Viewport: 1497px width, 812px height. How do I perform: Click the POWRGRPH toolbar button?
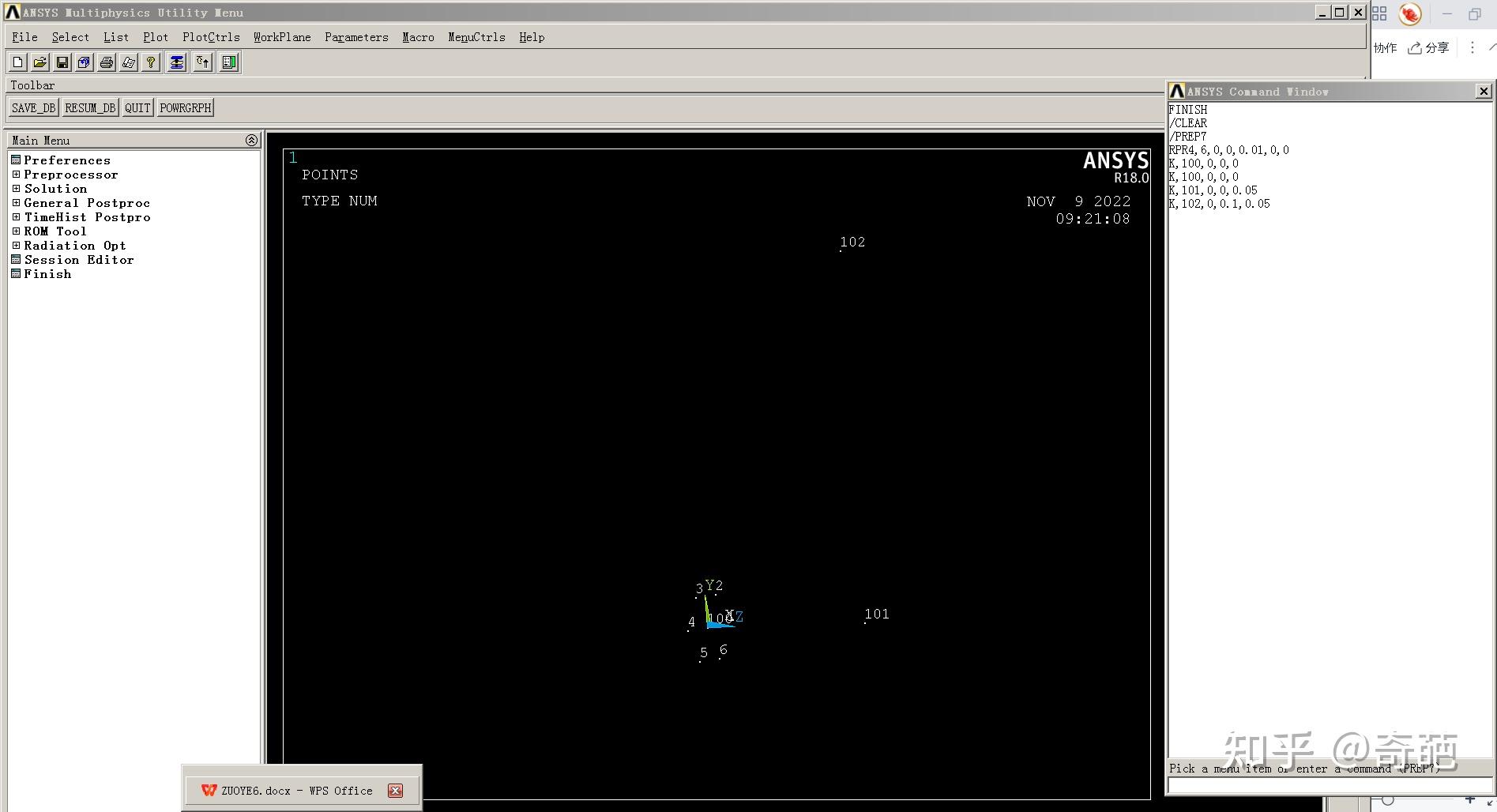[x=186, y=108]
